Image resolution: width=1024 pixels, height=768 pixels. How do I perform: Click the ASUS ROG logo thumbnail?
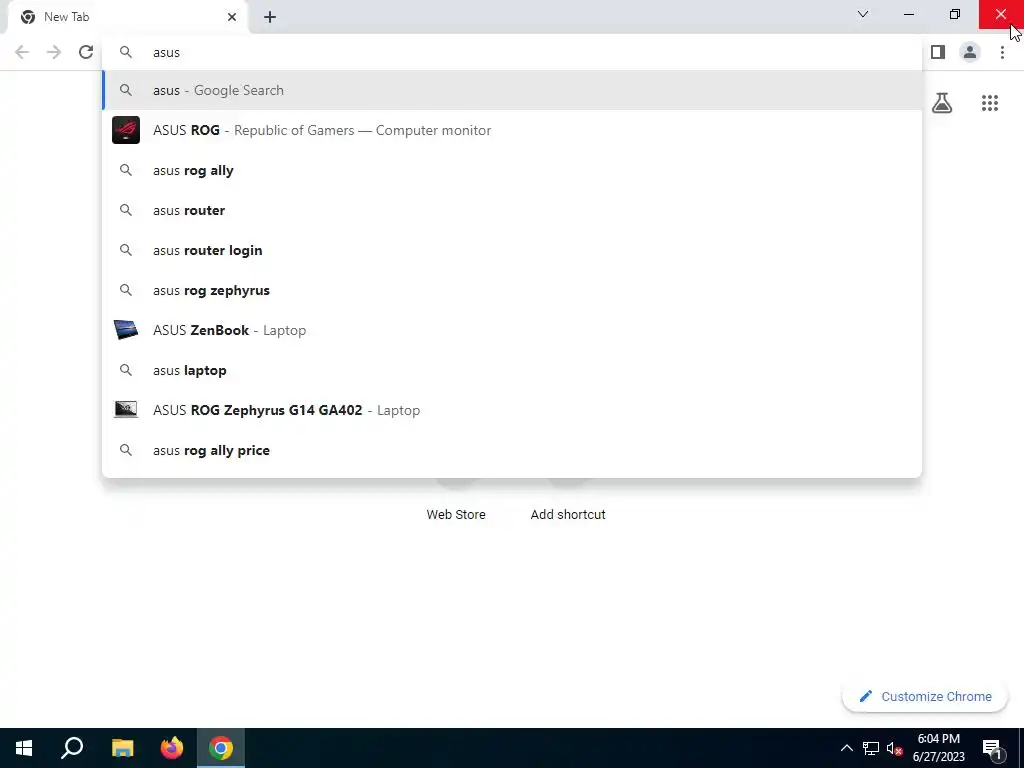pyautogui.click(x=126, y=130)
